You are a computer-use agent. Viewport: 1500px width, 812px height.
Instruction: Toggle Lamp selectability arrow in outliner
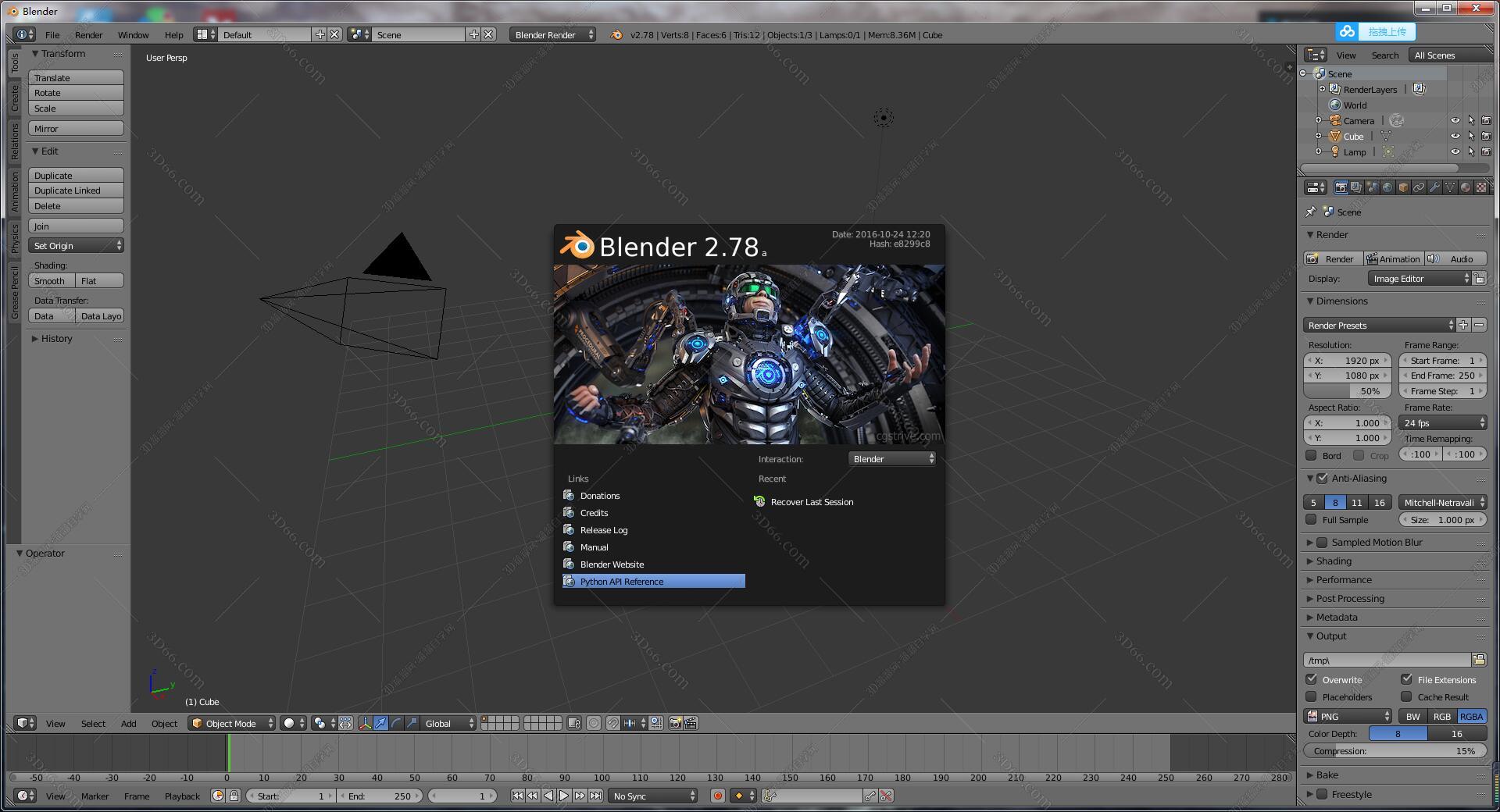pyautogui.click(x=1471, y=152)
